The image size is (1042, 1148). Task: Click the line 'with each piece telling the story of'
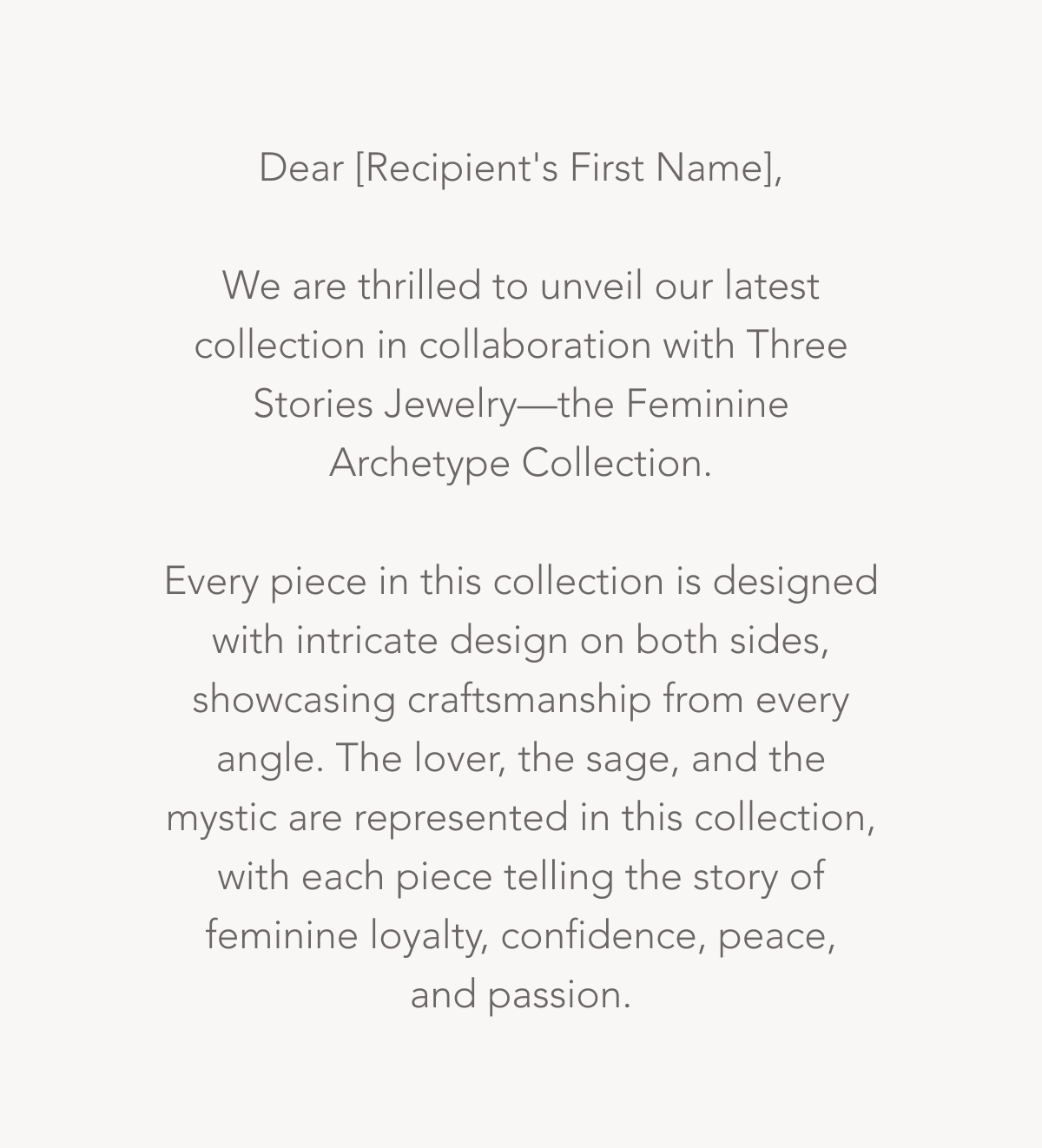(x=521, y=878)
